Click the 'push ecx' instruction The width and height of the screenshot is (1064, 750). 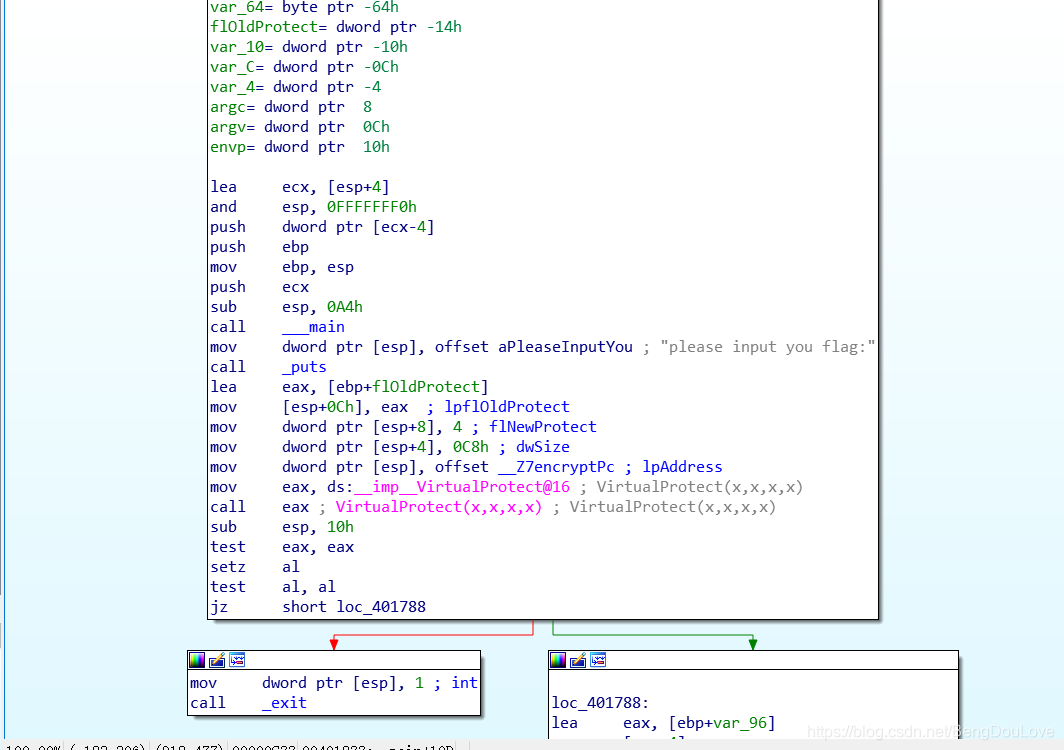(x=259, y=286)
